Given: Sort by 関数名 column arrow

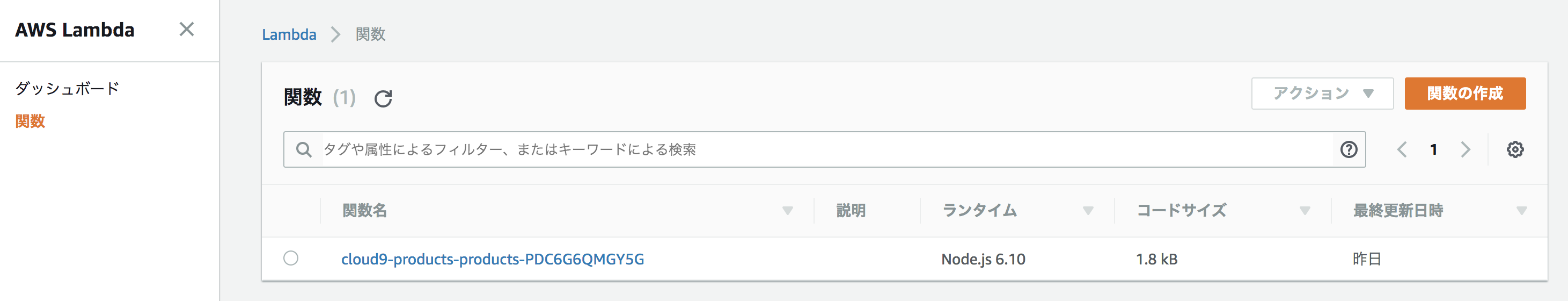Looking at the screenshot, I should pos(787,211).
